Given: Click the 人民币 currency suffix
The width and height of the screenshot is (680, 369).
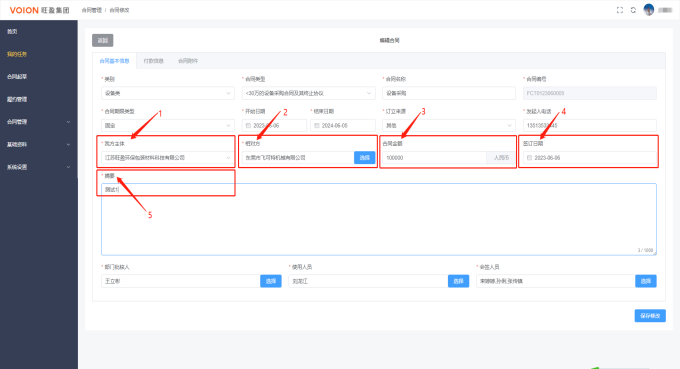Looking at the screenshot, I should pyautogui.click(x=501, y=158).
